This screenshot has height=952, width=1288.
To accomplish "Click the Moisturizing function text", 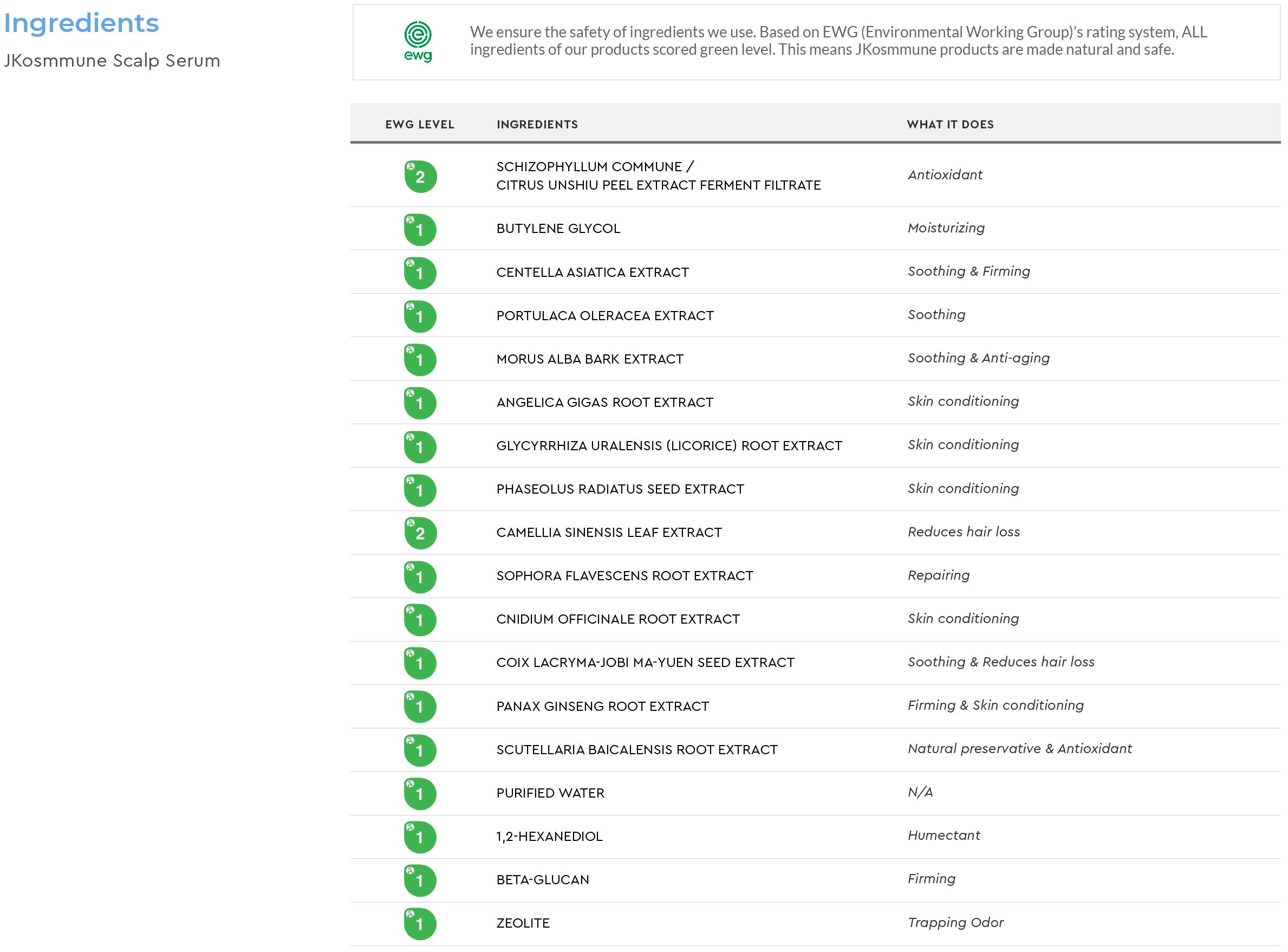I will click(946, 228).
